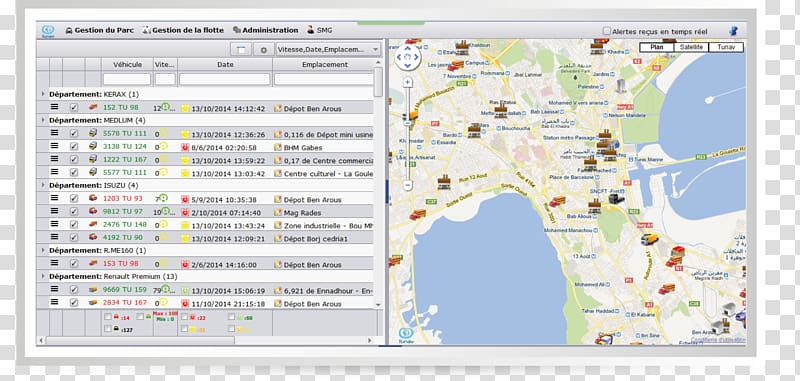The image size is (800, 381).
Task: Open the SMG user menu
Action: [319, 30]
